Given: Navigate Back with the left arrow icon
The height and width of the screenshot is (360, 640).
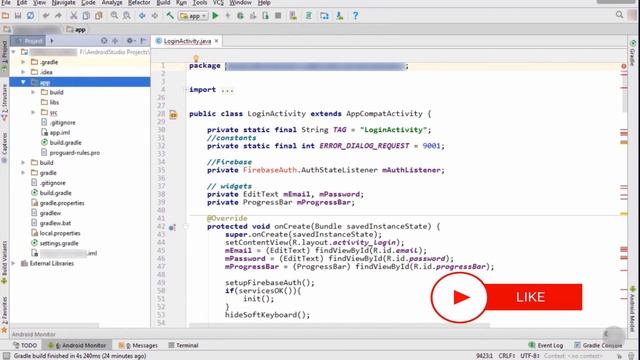Looking at the screenshot, I should (x=142, y=16).
